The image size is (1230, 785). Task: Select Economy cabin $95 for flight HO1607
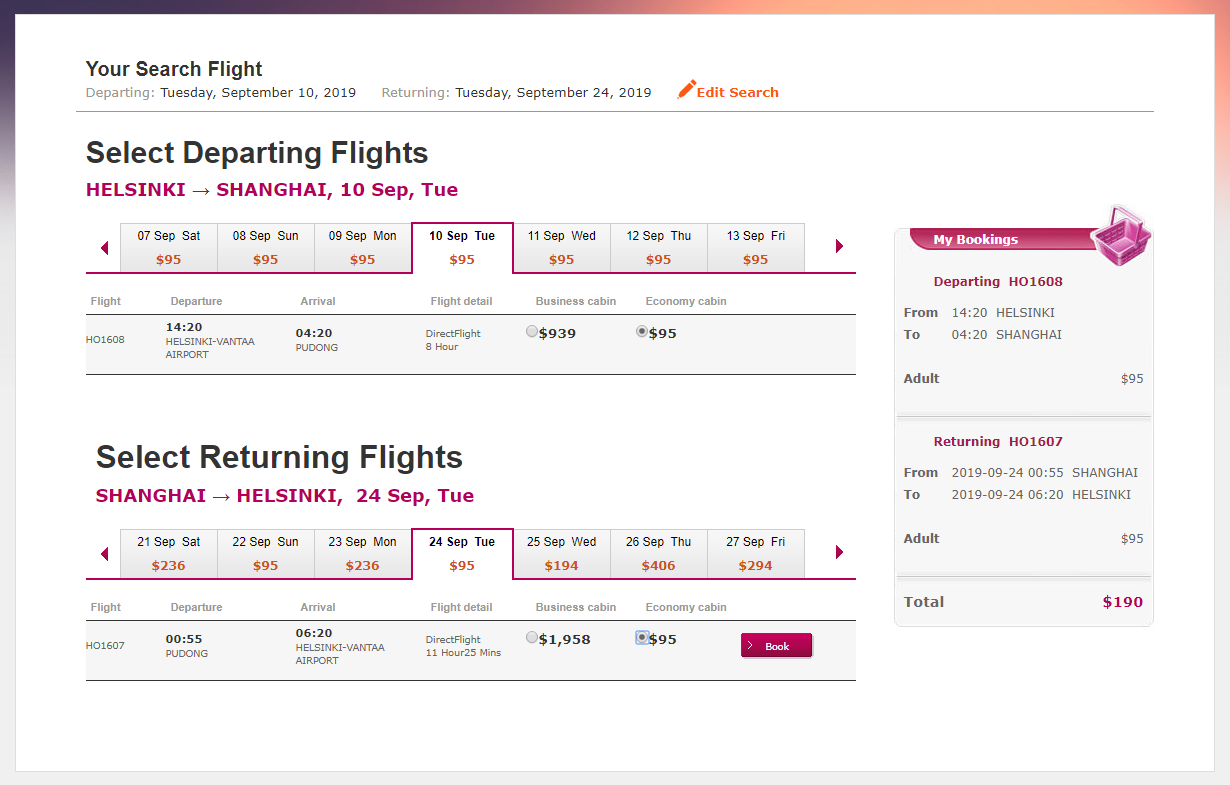[x=642, y=638]
